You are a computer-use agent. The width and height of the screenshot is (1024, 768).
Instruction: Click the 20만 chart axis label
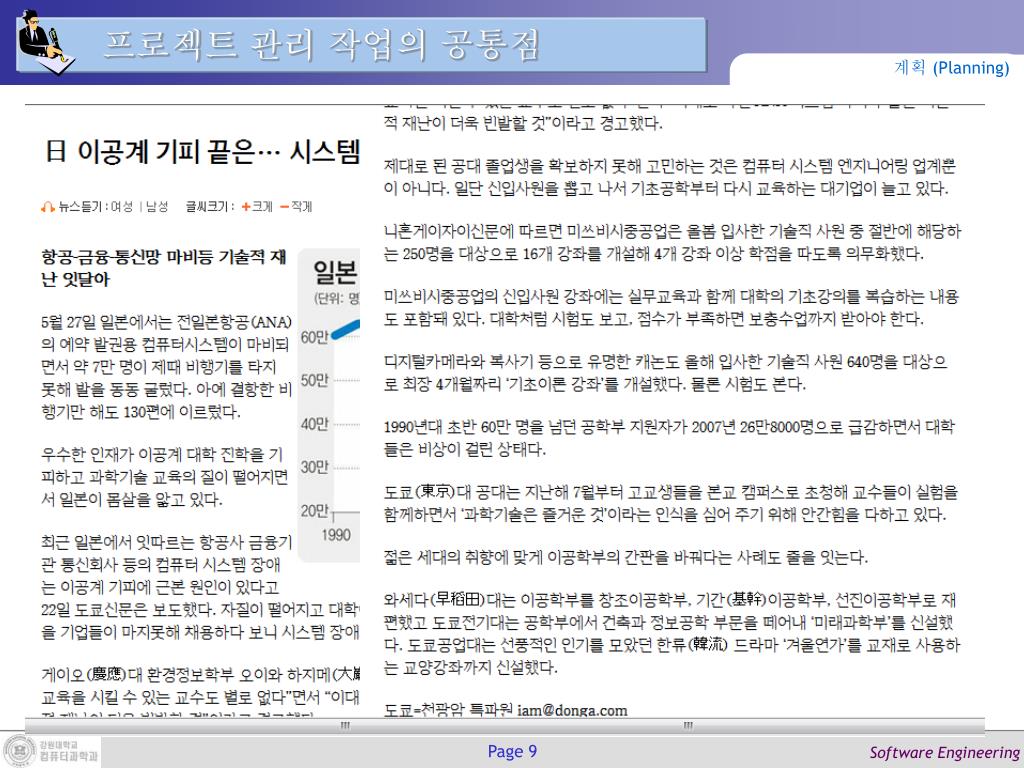tap(314, 511)
